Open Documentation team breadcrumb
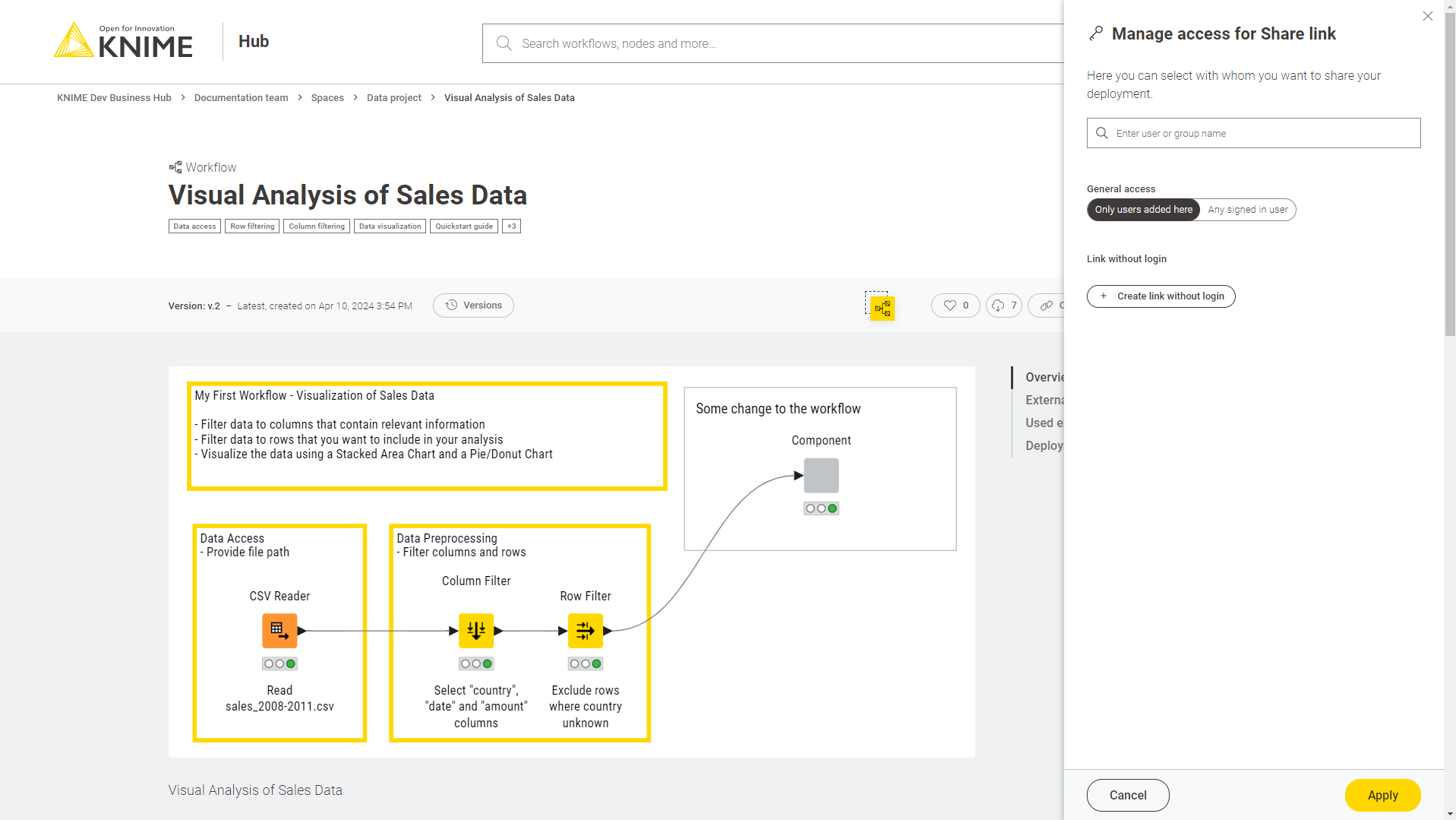This screenshot has width=1456, height=820. pos(241,98)
